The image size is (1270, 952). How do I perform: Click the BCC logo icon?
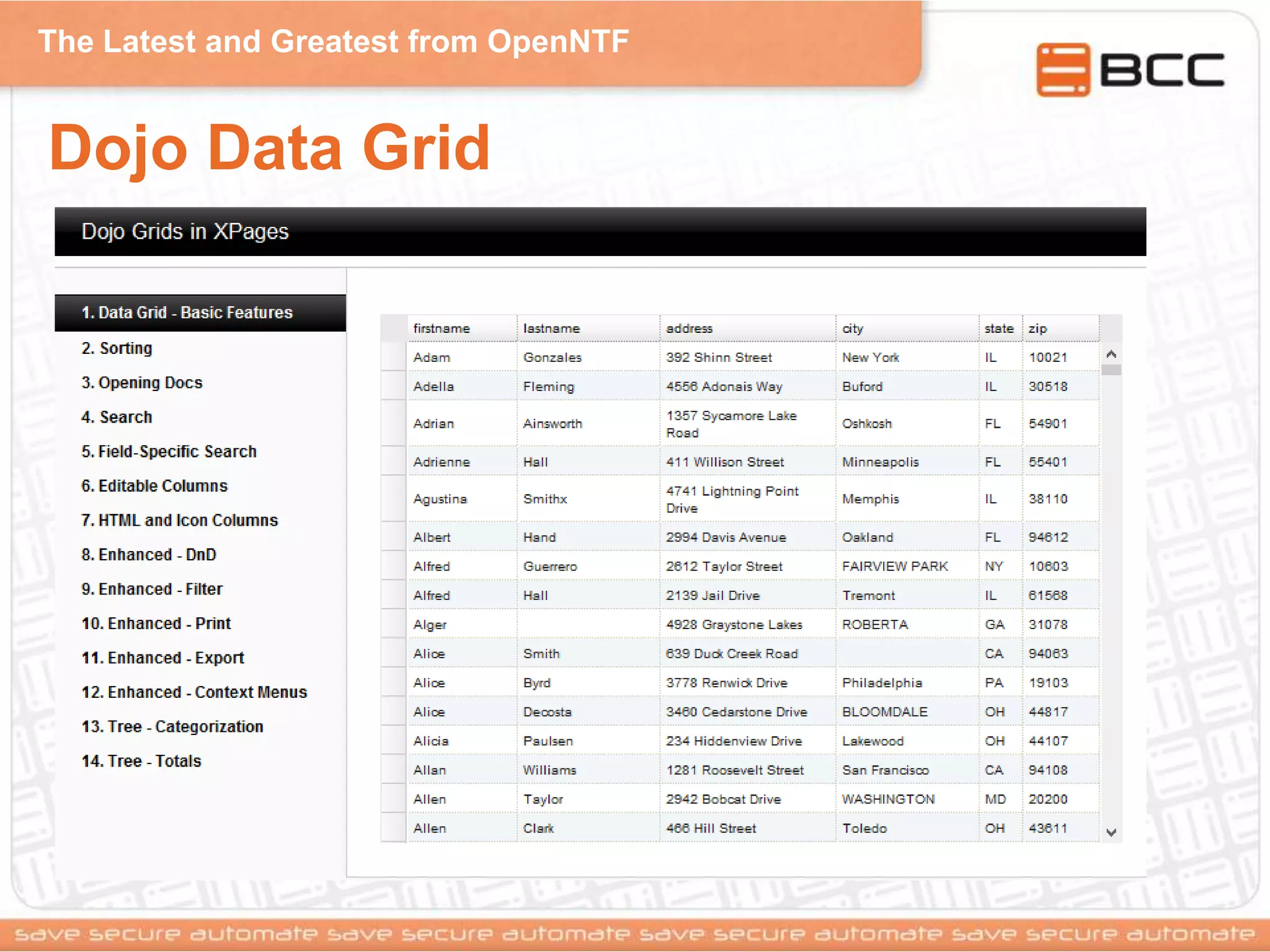[1062, 69]
